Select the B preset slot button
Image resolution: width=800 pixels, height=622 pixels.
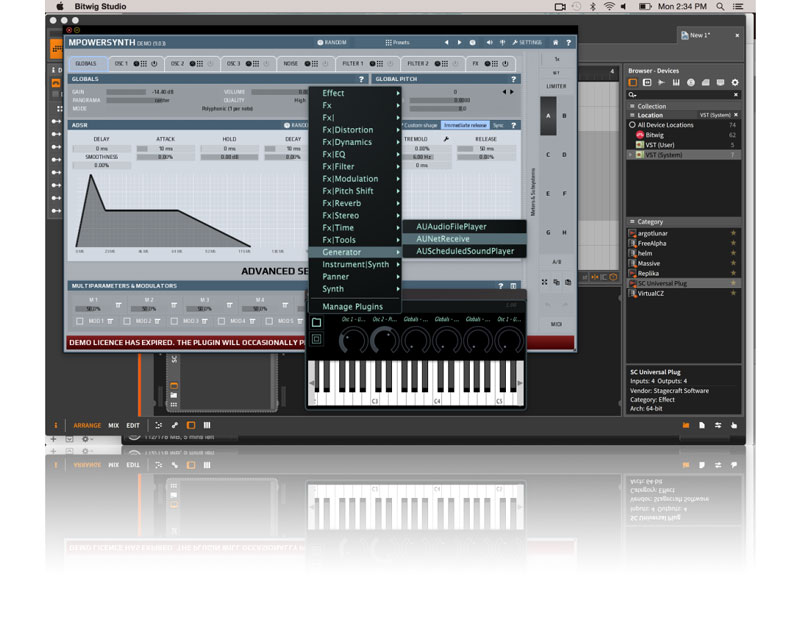564,116
